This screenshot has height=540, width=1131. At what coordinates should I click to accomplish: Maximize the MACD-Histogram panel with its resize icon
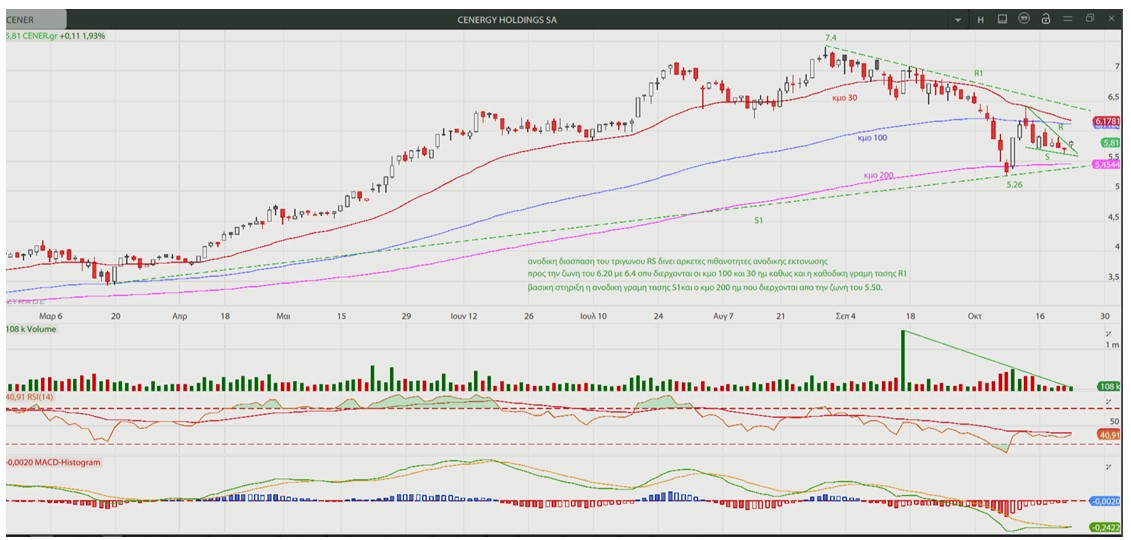tap(1107, 467)
